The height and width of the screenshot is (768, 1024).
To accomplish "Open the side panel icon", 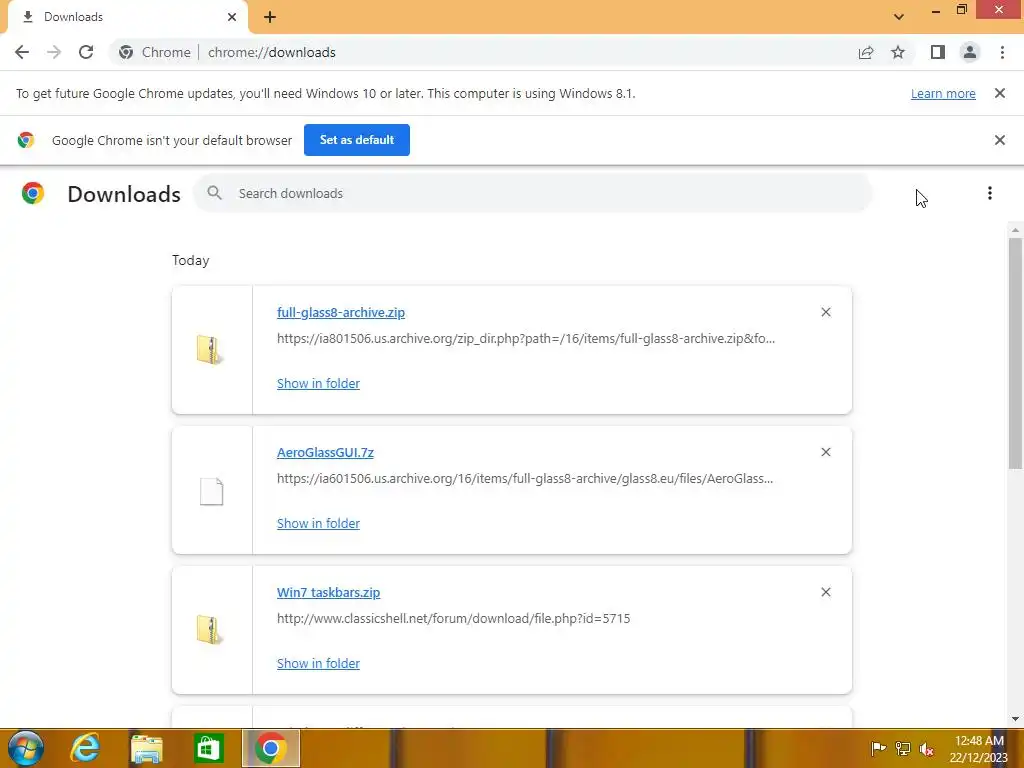I will point(938,52).
